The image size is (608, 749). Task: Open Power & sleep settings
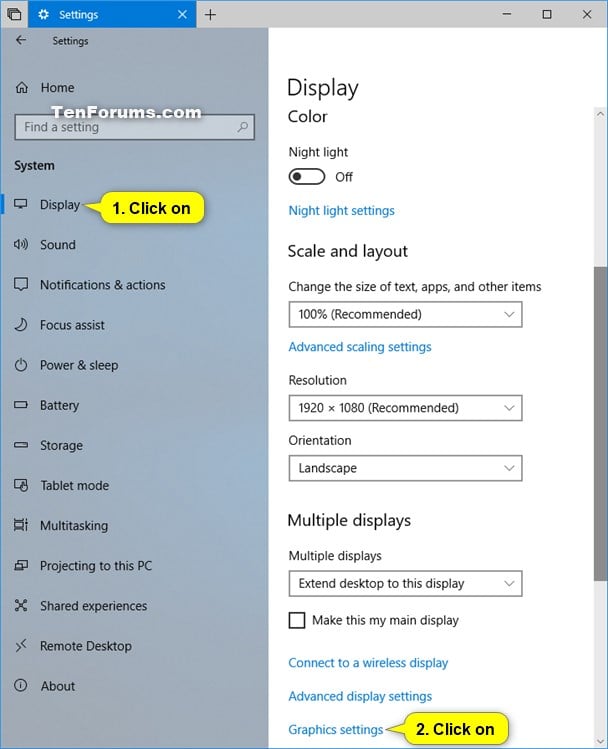pos(79,365)
